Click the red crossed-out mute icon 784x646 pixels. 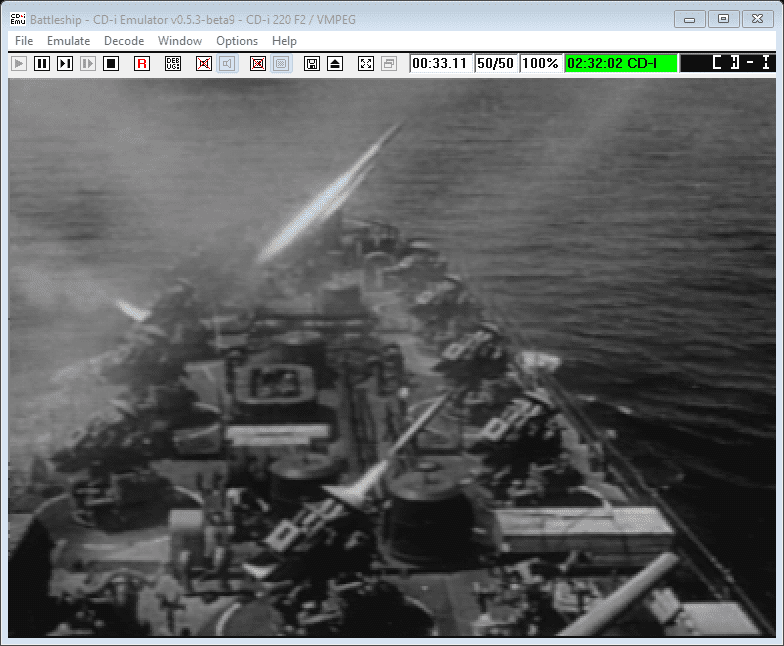pos(204,63)
